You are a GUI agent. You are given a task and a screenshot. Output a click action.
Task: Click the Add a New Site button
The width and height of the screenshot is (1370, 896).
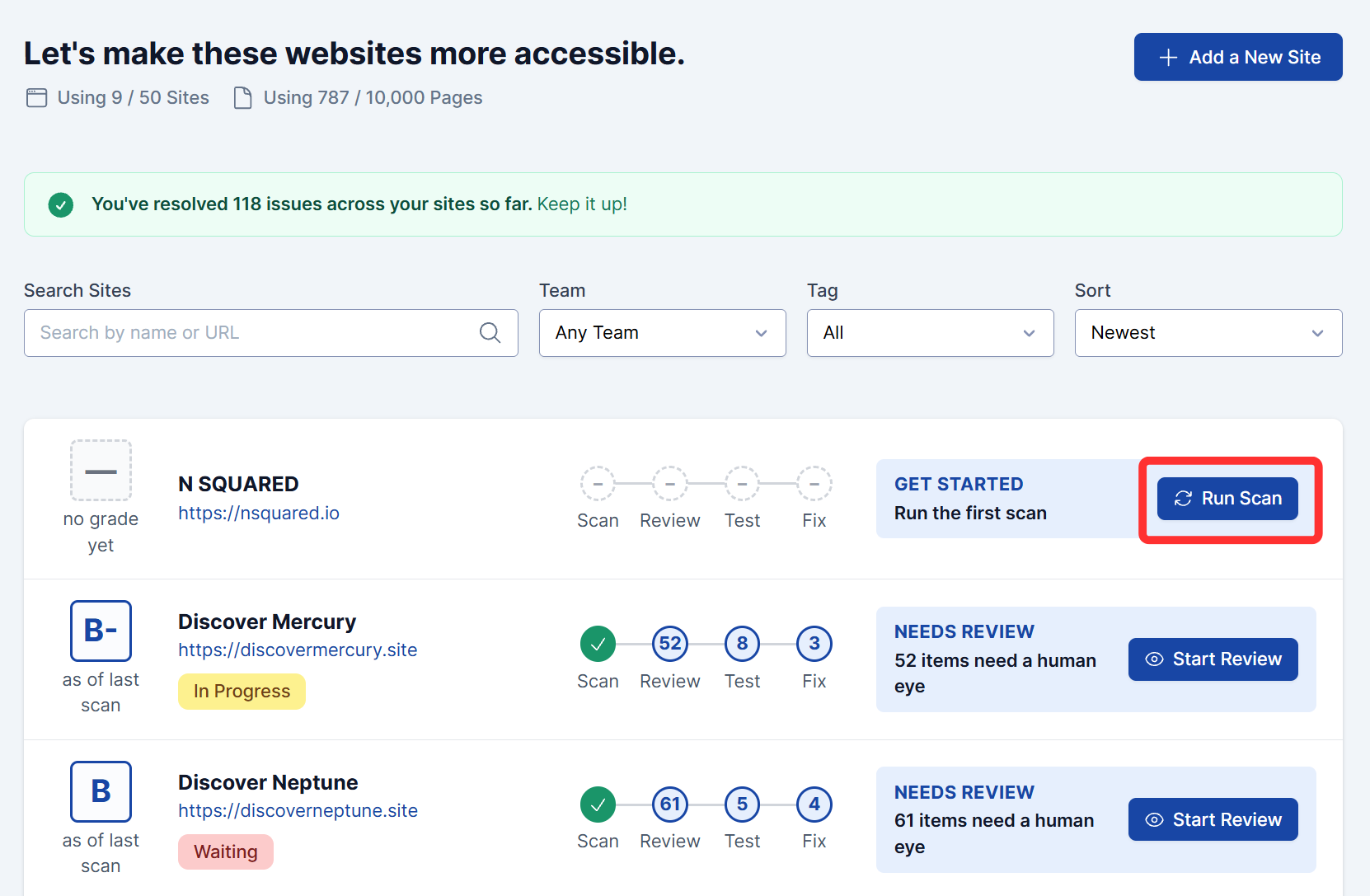1238,57
